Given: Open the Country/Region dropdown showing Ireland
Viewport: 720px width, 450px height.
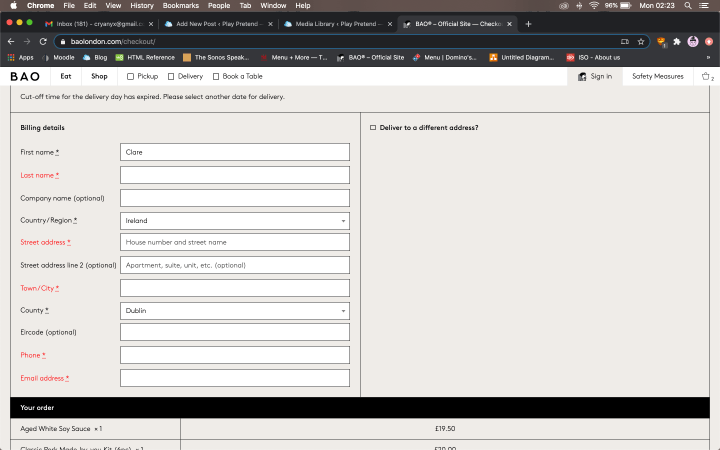Looking at the screenshot, I should tap(234, 221).
